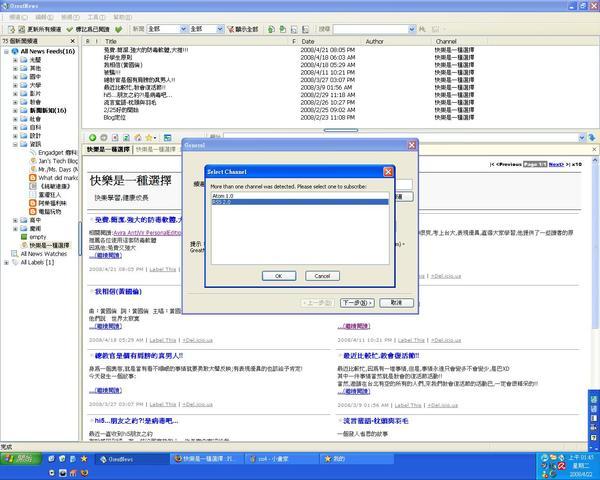This screenshot has width=600, height=480.
Task: Open the 幫助 menu in menu bar
Action: tap(122, 17)
